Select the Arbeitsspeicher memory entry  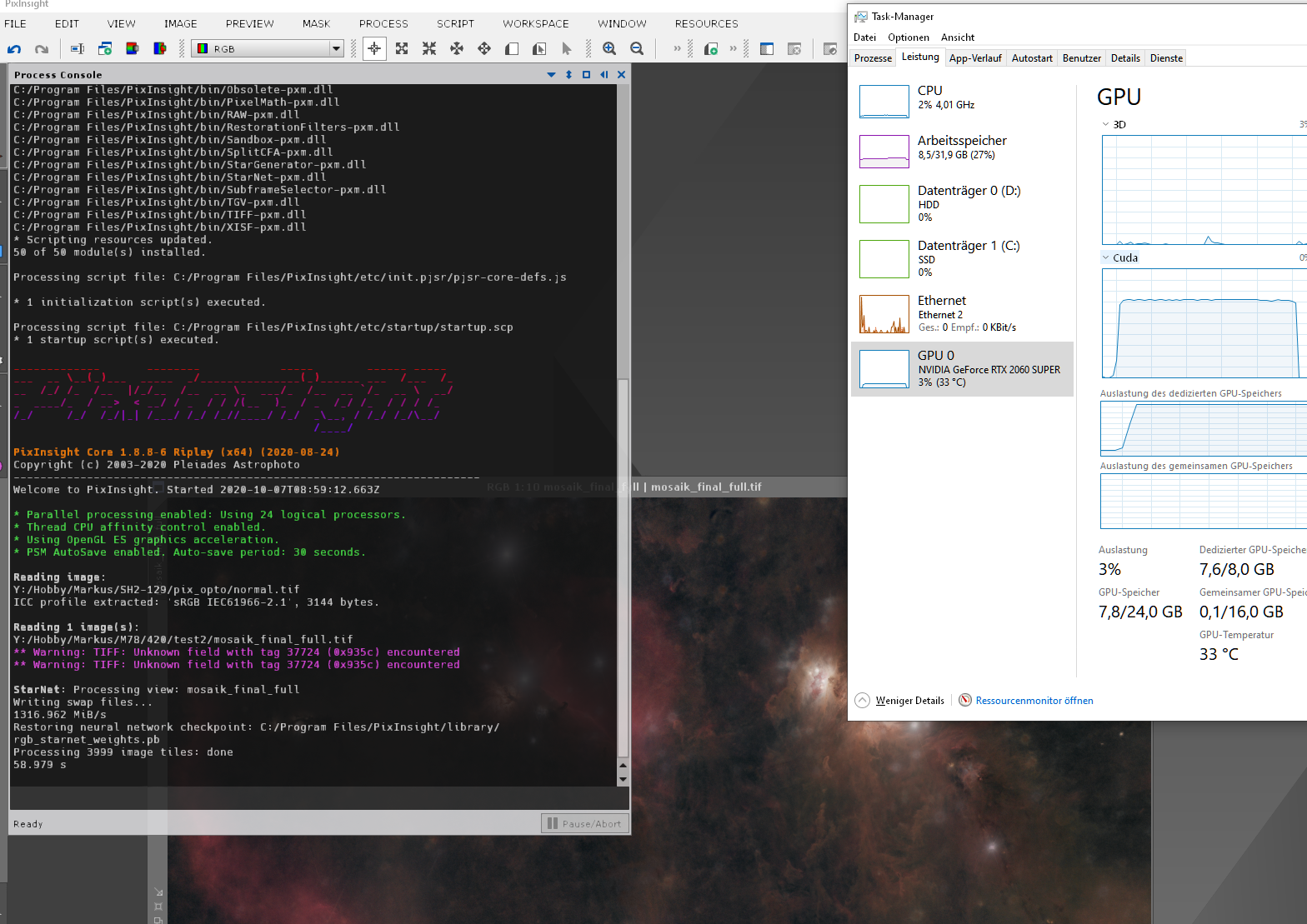point(962,150)
